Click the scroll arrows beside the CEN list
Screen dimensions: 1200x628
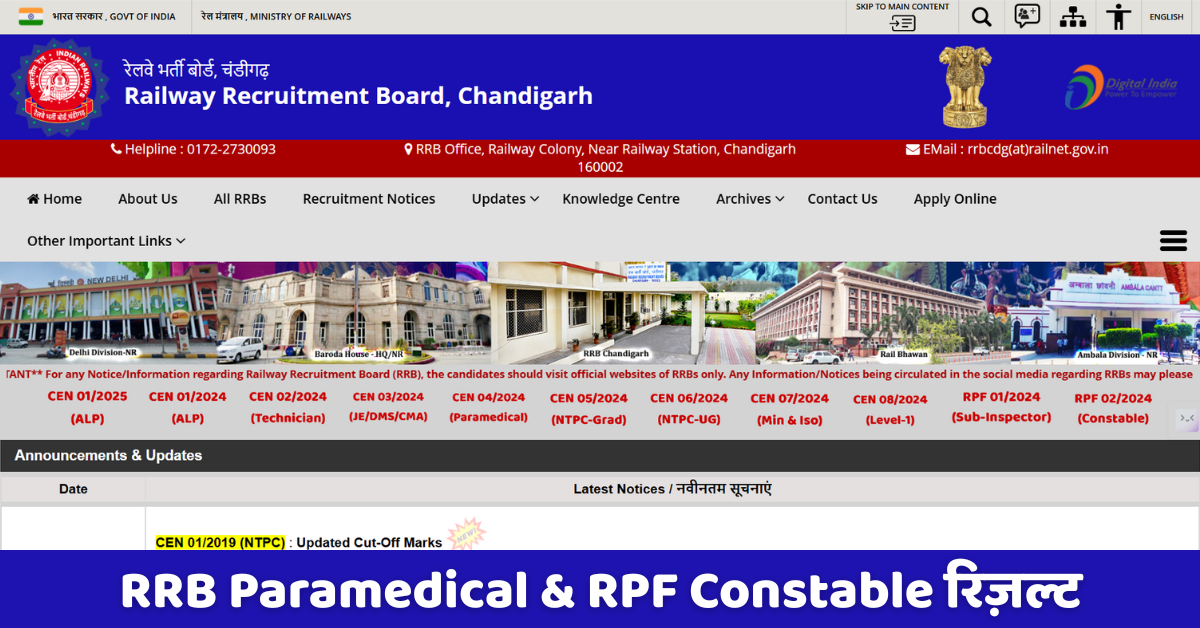coord(1187,418)
